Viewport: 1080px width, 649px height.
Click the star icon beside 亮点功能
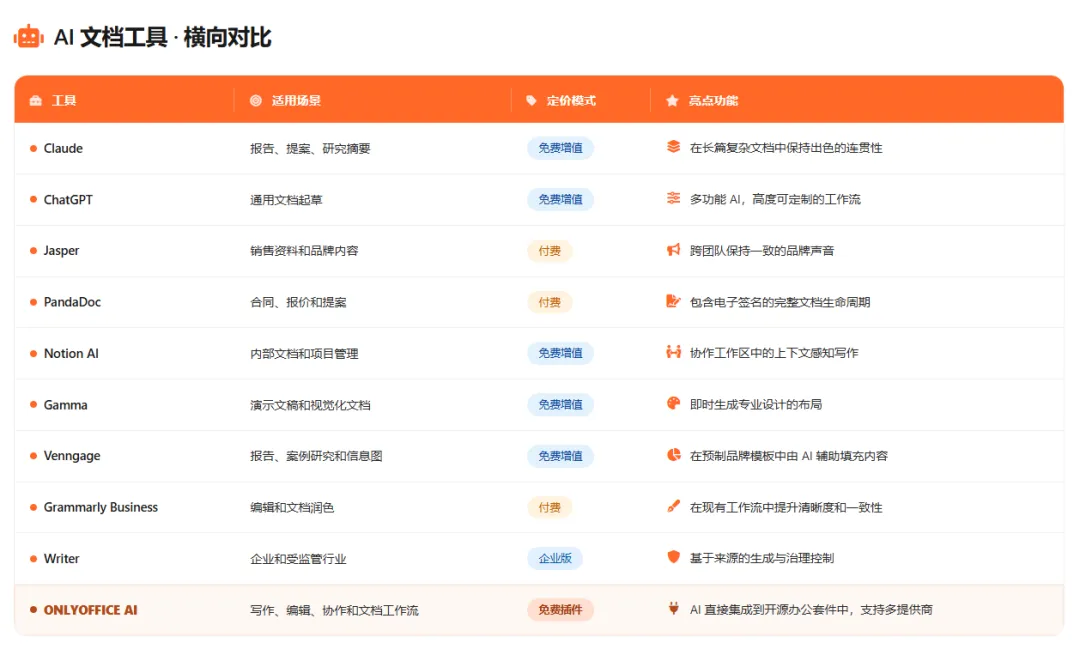672,101
